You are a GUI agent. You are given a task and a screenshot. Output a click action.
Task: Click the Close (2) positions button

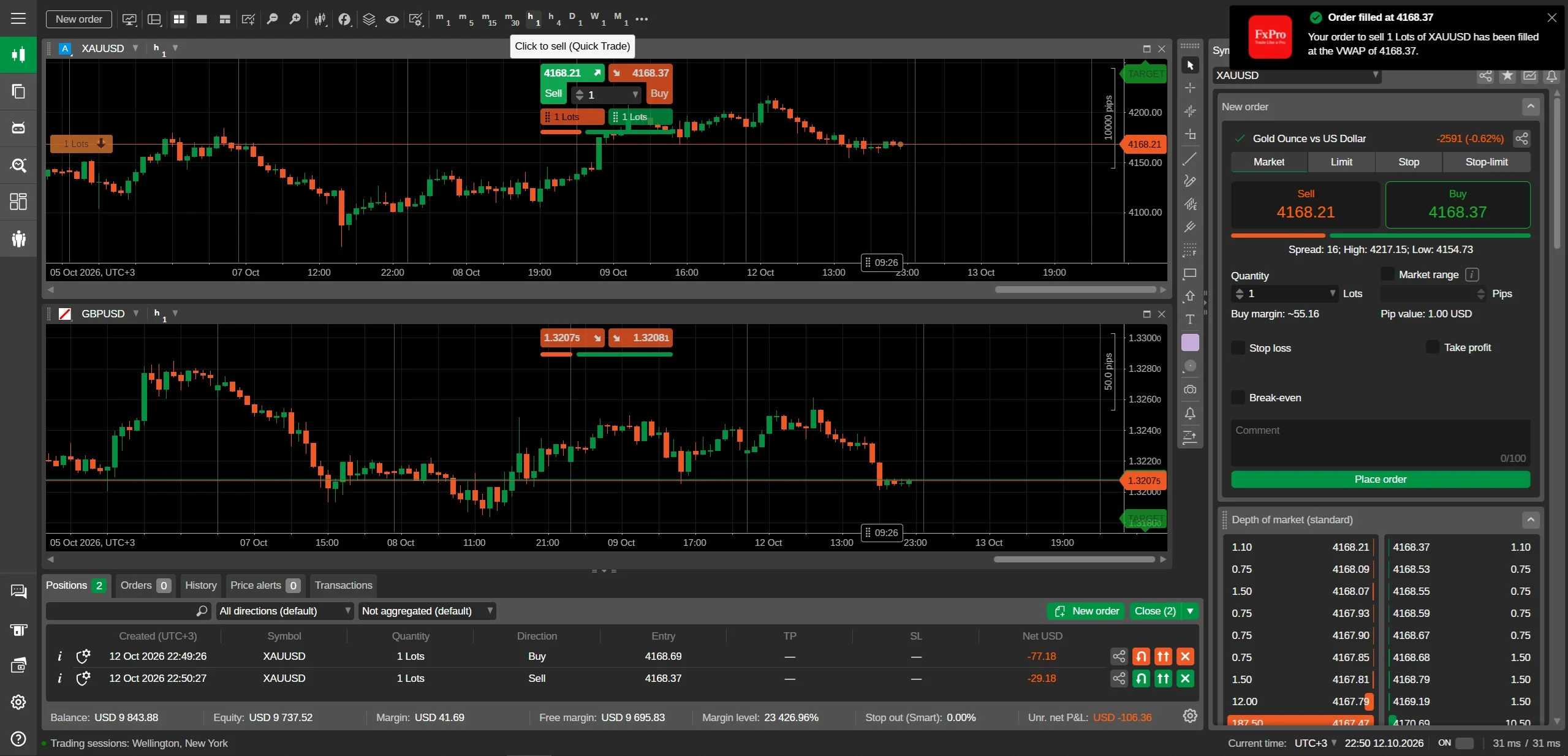(1155, 611)
